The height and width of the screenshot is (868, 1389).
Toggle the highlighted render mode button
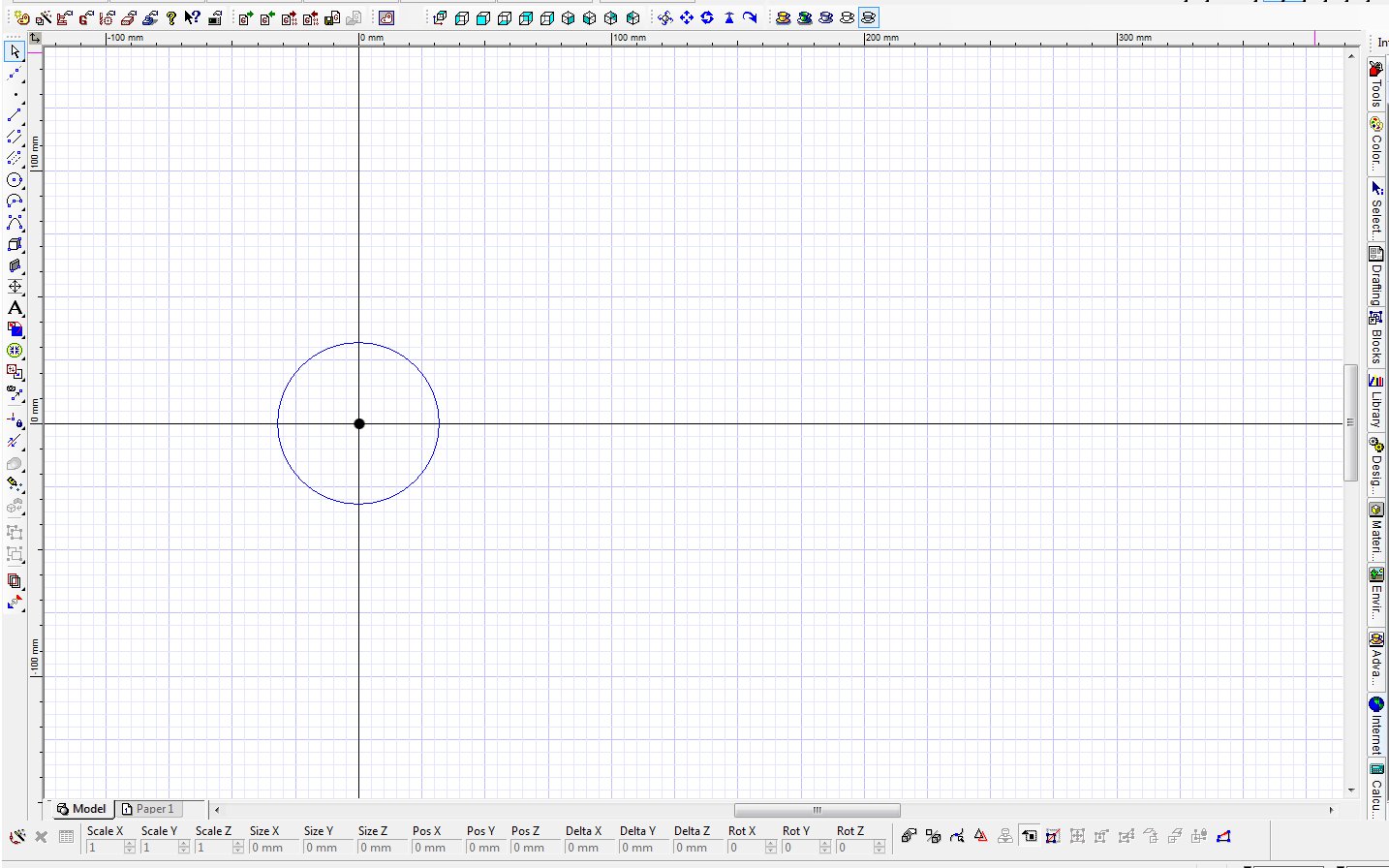click(x=868, y=17)
